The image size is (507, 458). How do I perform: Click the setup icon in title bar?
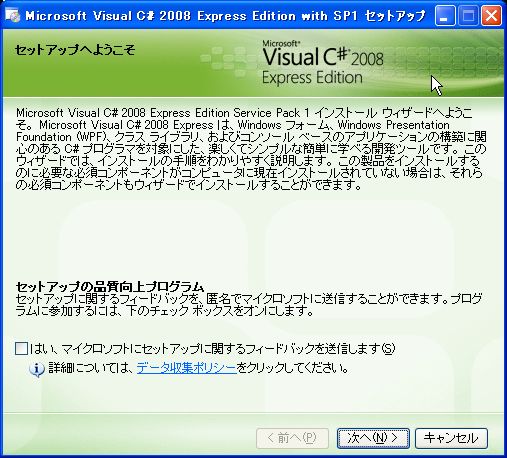tap(13, 15)
